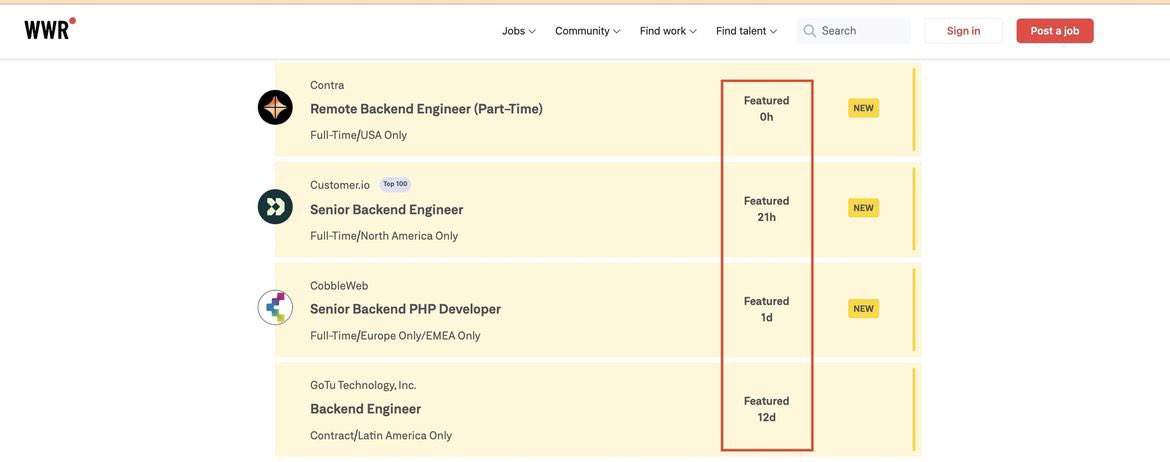The image size is (1170, 462).
Task: Click the Featured 0h label
Action: (x=766, y=109)
